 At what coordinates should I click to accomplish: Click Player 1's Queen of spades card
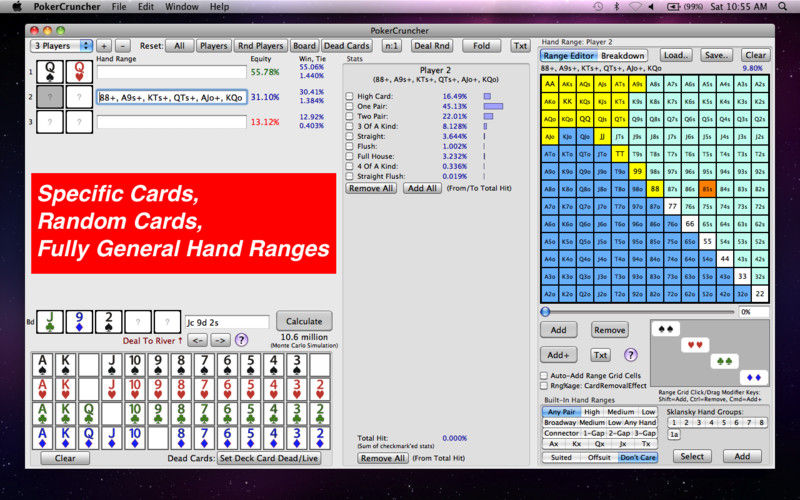[50, 71]
